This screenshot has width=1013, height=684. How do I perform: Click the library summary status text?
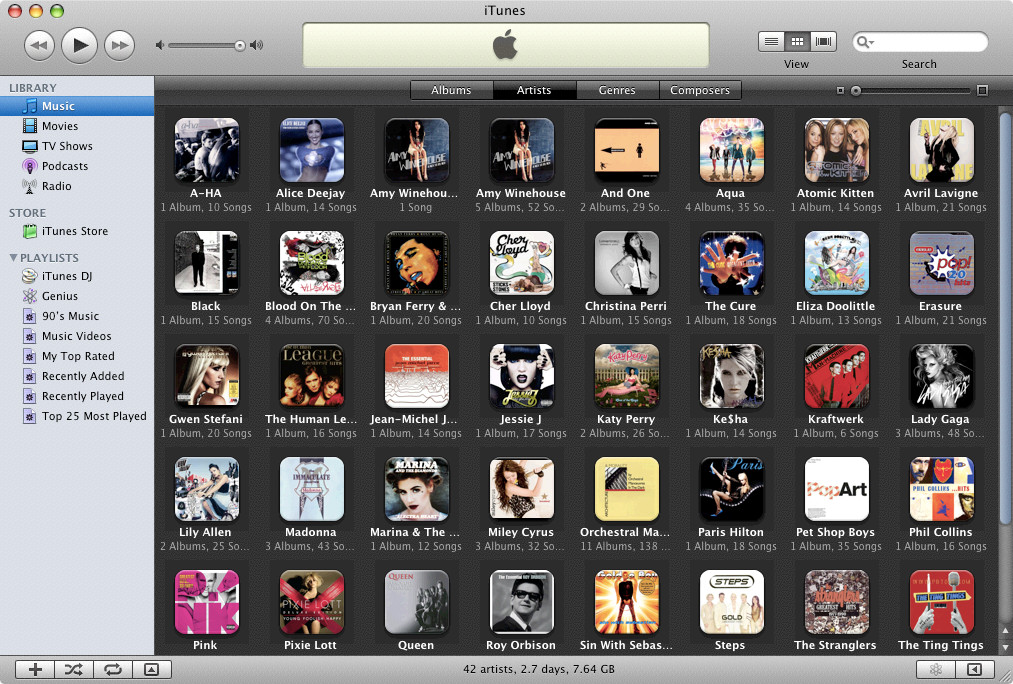[539, 669]
